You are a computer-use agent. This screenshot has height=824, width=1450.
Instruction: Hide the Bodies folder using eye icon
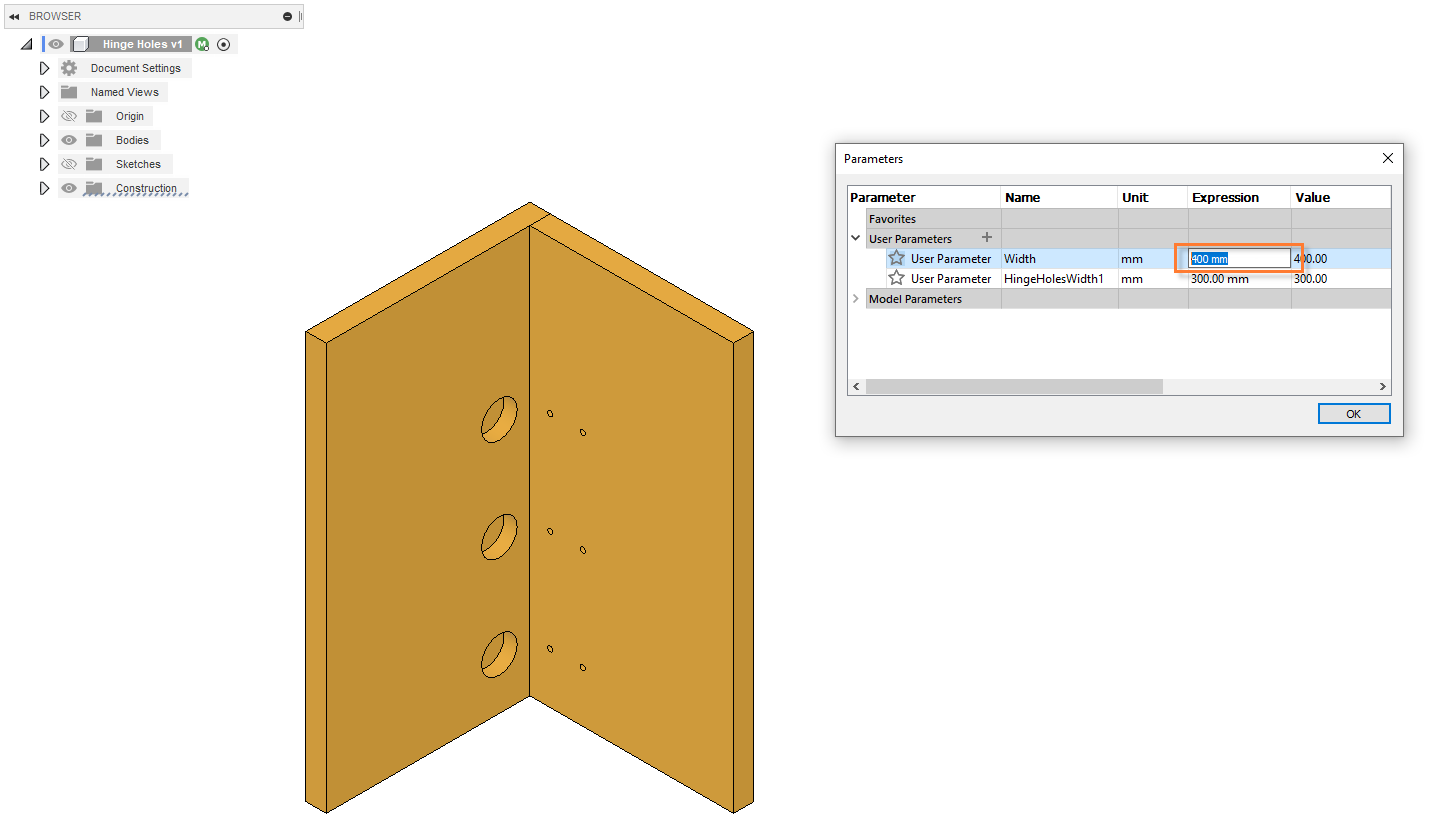69,140
